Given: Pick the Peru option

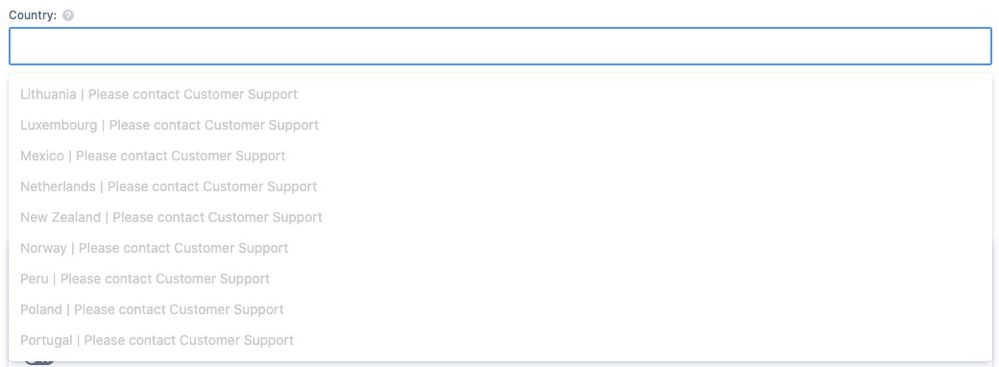Looking at the screenshot, I should pos(500,278).
